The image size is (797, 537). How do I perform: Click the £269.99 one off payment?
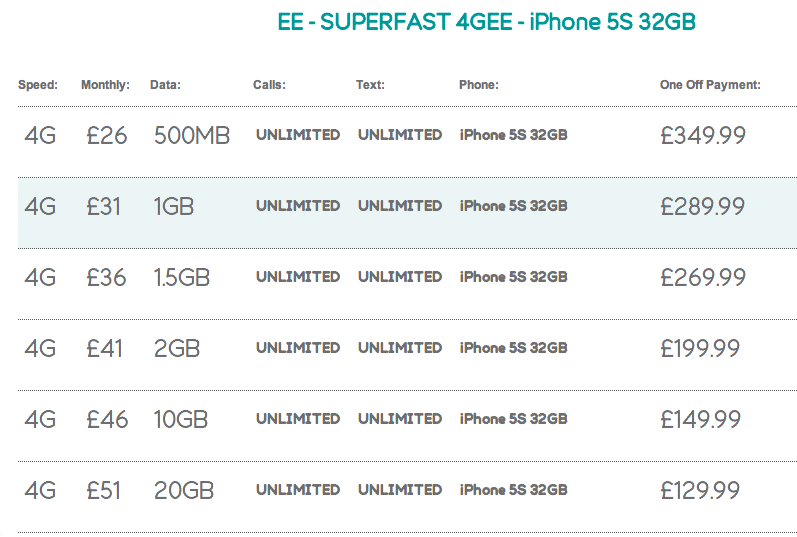[x=703, y=277]
